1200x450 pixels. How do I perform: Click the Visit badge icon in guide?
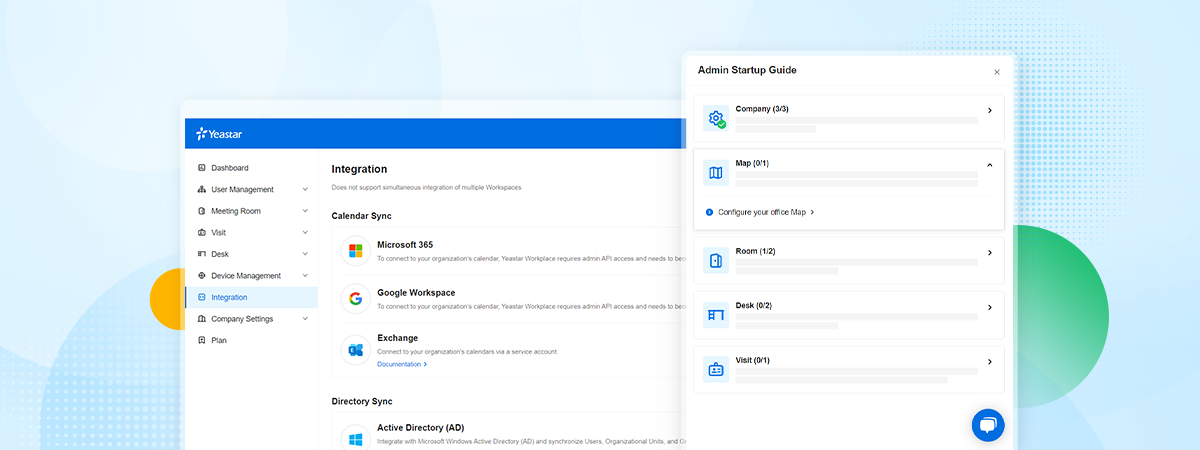(x=716, y=369)
